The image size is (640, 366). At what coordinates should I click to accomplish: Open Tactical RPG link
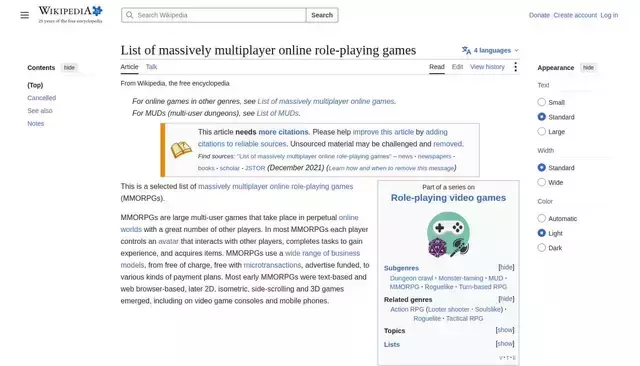click(464, 318)
